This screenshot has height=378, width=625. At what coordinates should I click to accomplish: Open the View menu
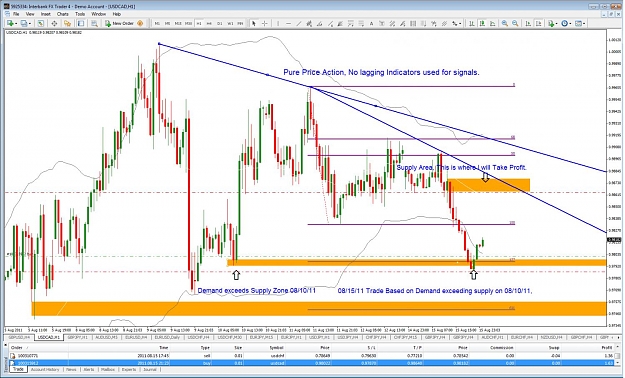tap(30, 14)
